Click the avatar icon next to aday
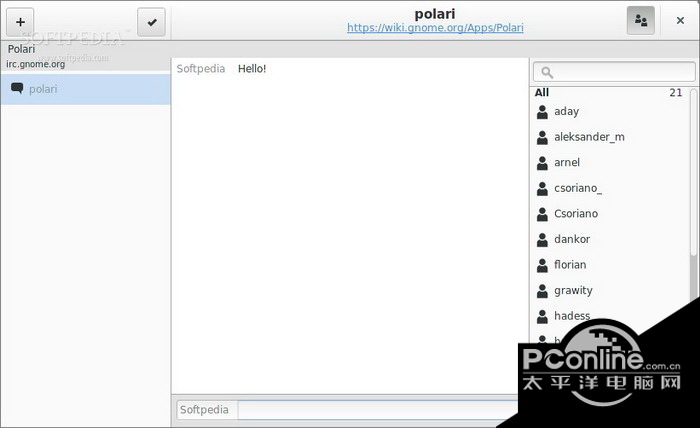The width and height of the screenshot is (700, 428). coord(542,112)
